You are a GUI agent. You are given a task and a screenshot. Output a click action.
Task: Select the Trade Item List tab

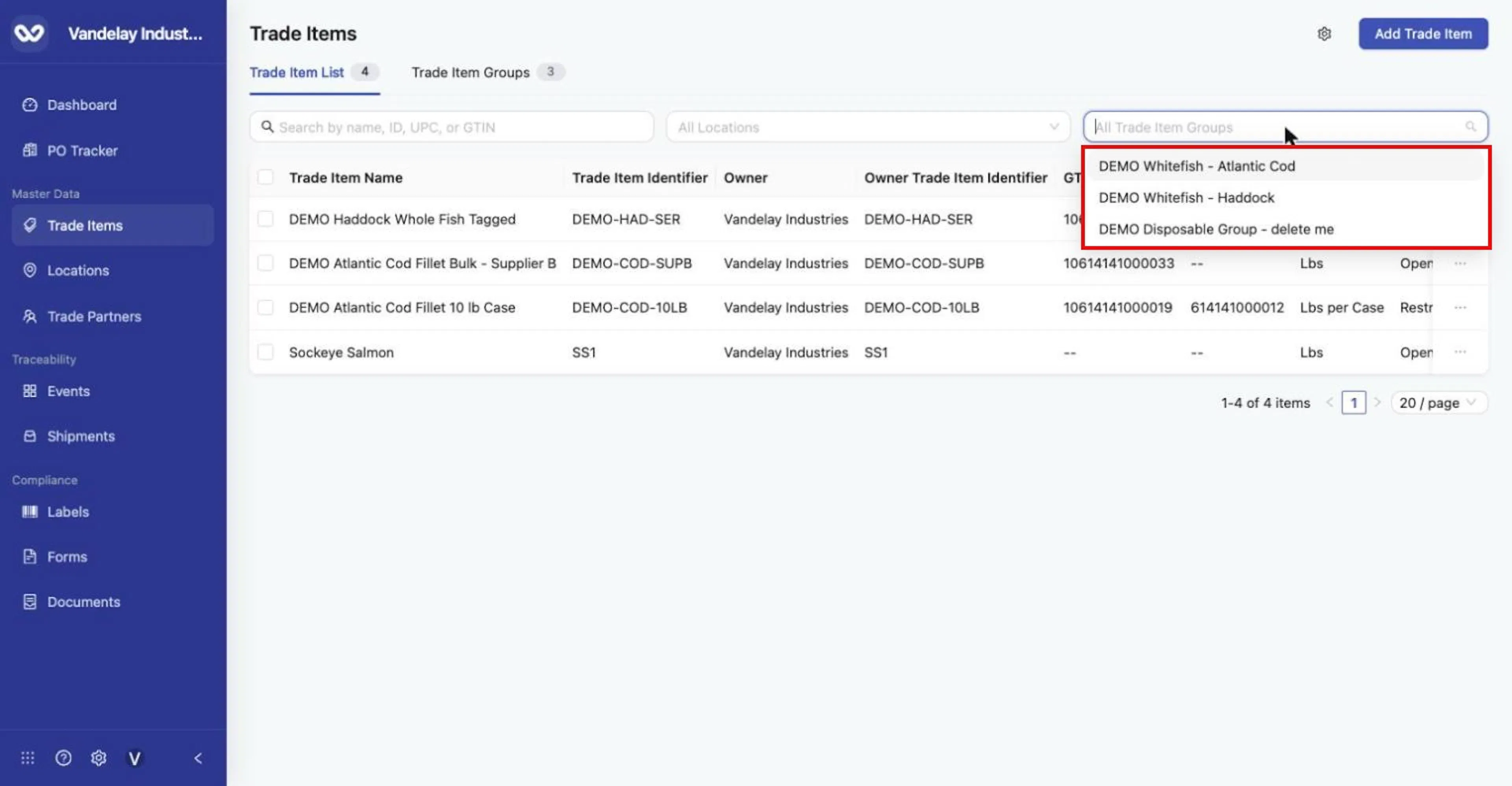(314, 72)
